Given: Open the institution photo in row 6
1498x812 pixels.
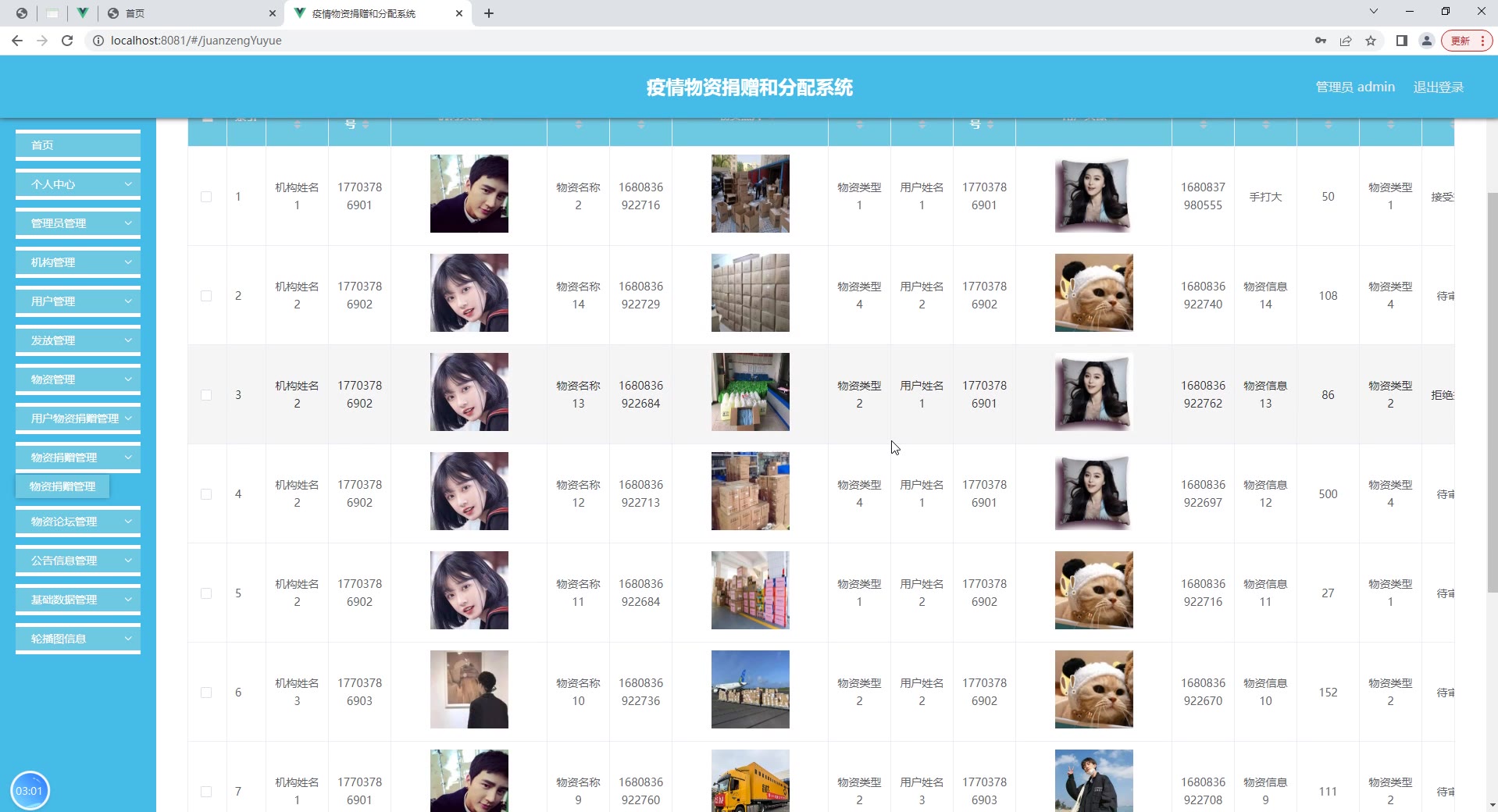Looking at the screenshot, I should point(469,689).
